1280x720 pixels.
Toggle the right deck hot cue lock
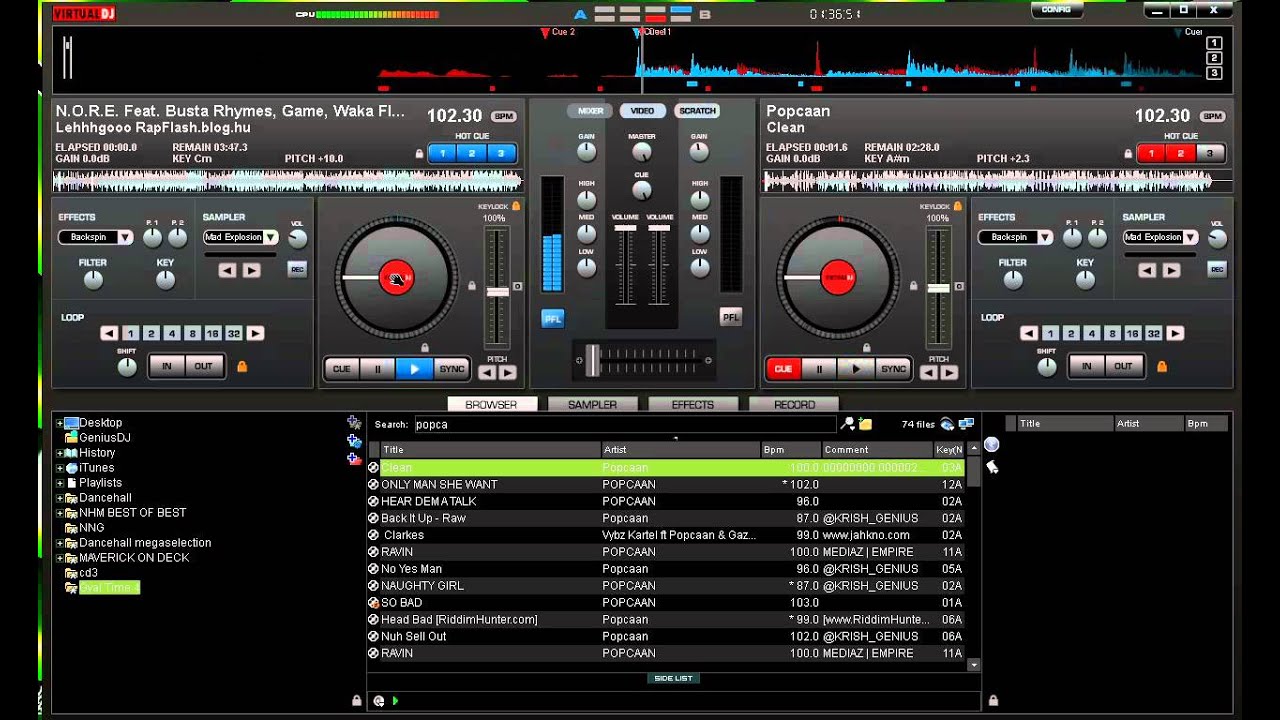(x=1128, y=154)
